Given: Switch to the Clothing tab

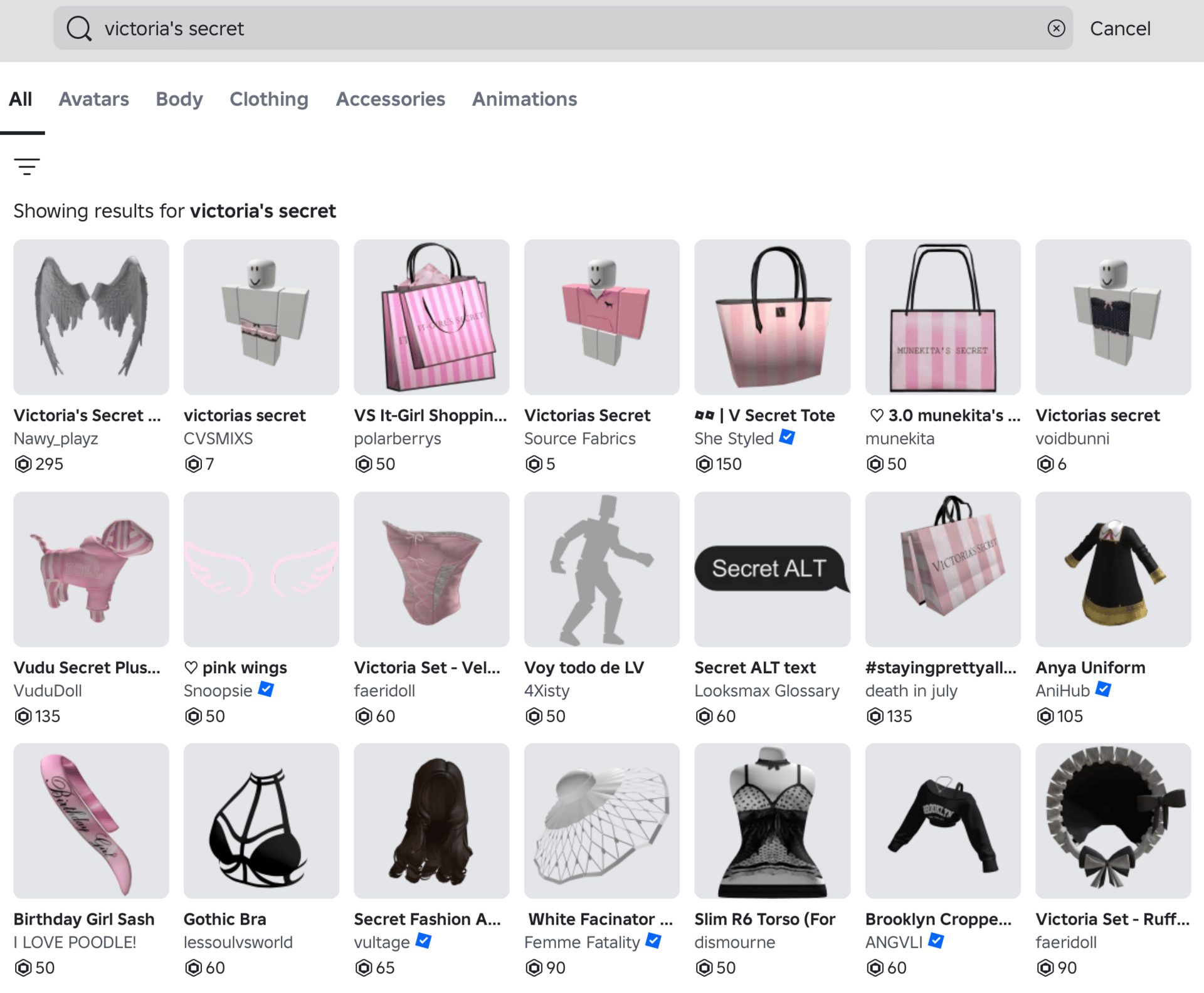Looking at the screenshot, I should (268, 99).
